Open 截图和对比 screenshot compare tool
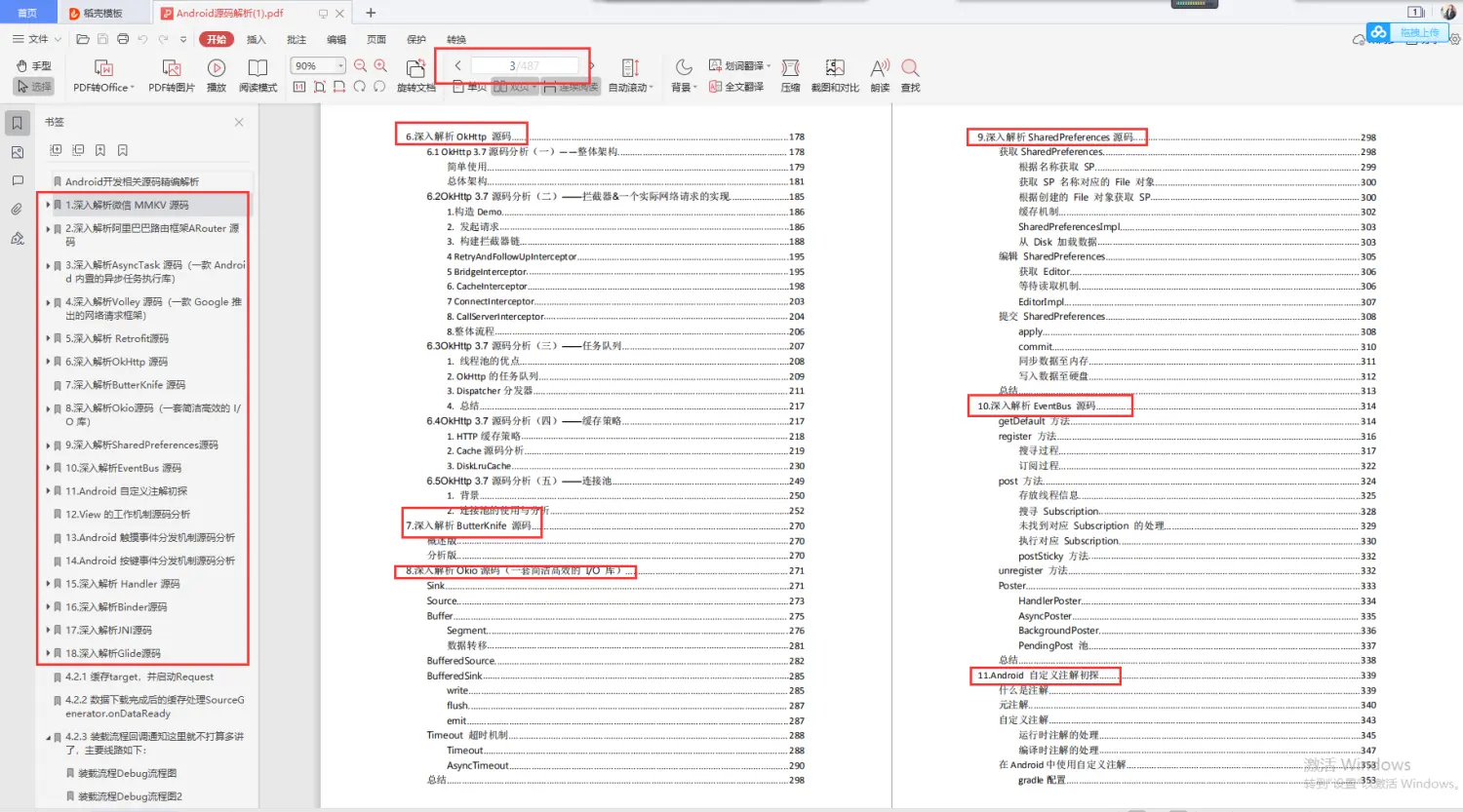This screenshot has height=812, width=1463. pos(835,76)
